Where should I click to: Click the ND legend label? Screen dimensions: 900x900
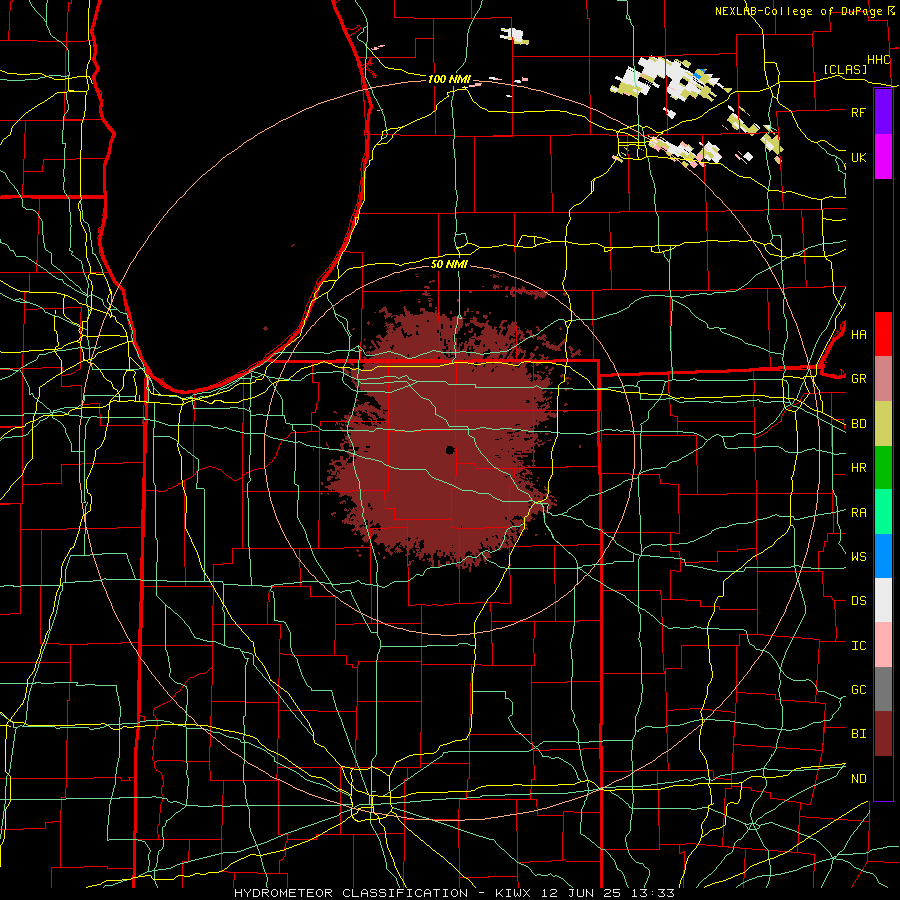point(858,778)
